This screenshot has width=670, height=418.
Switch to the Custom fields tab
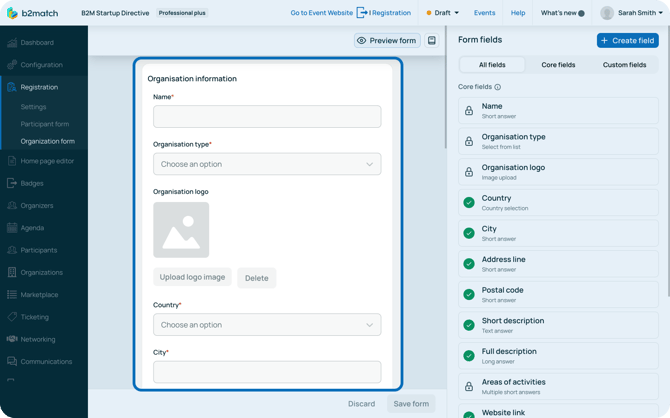click(x=624, y=65)
